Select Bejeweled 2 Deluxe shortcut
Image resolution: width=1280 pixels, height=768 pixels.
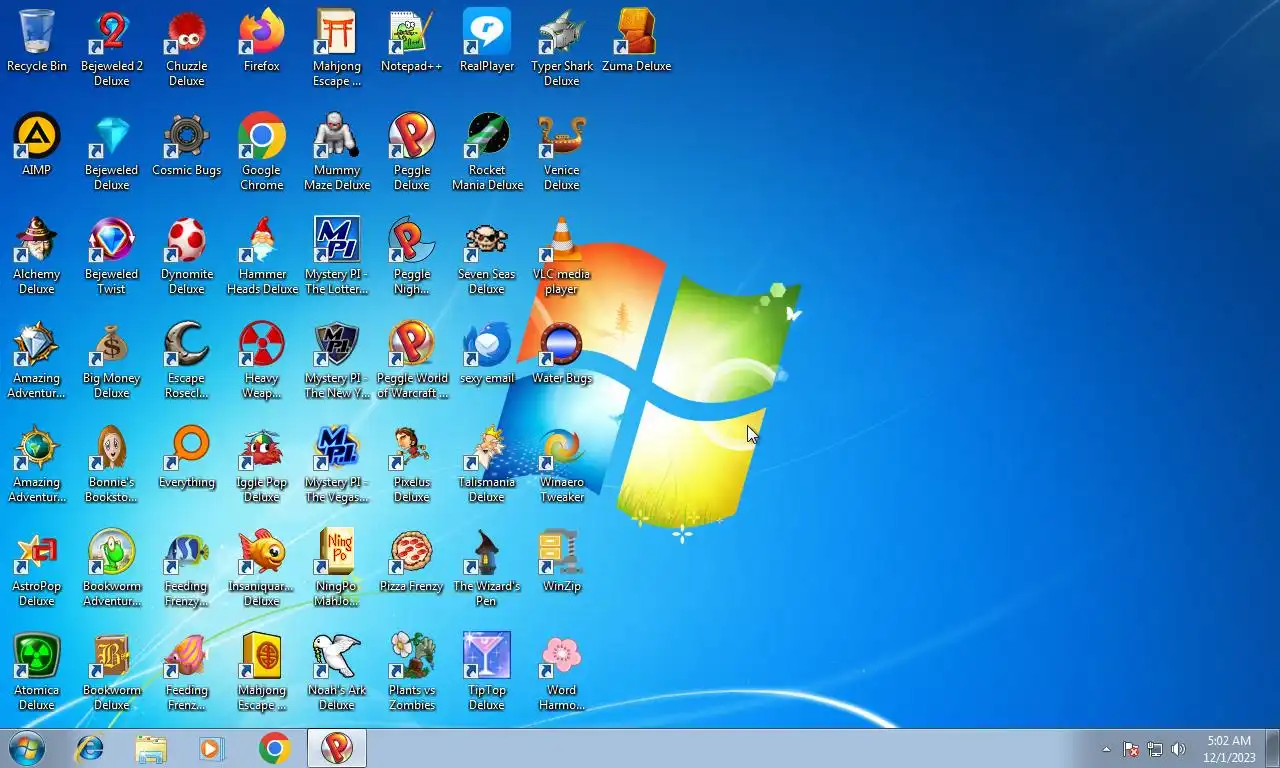pyautogui.click(x=112, y=48)
